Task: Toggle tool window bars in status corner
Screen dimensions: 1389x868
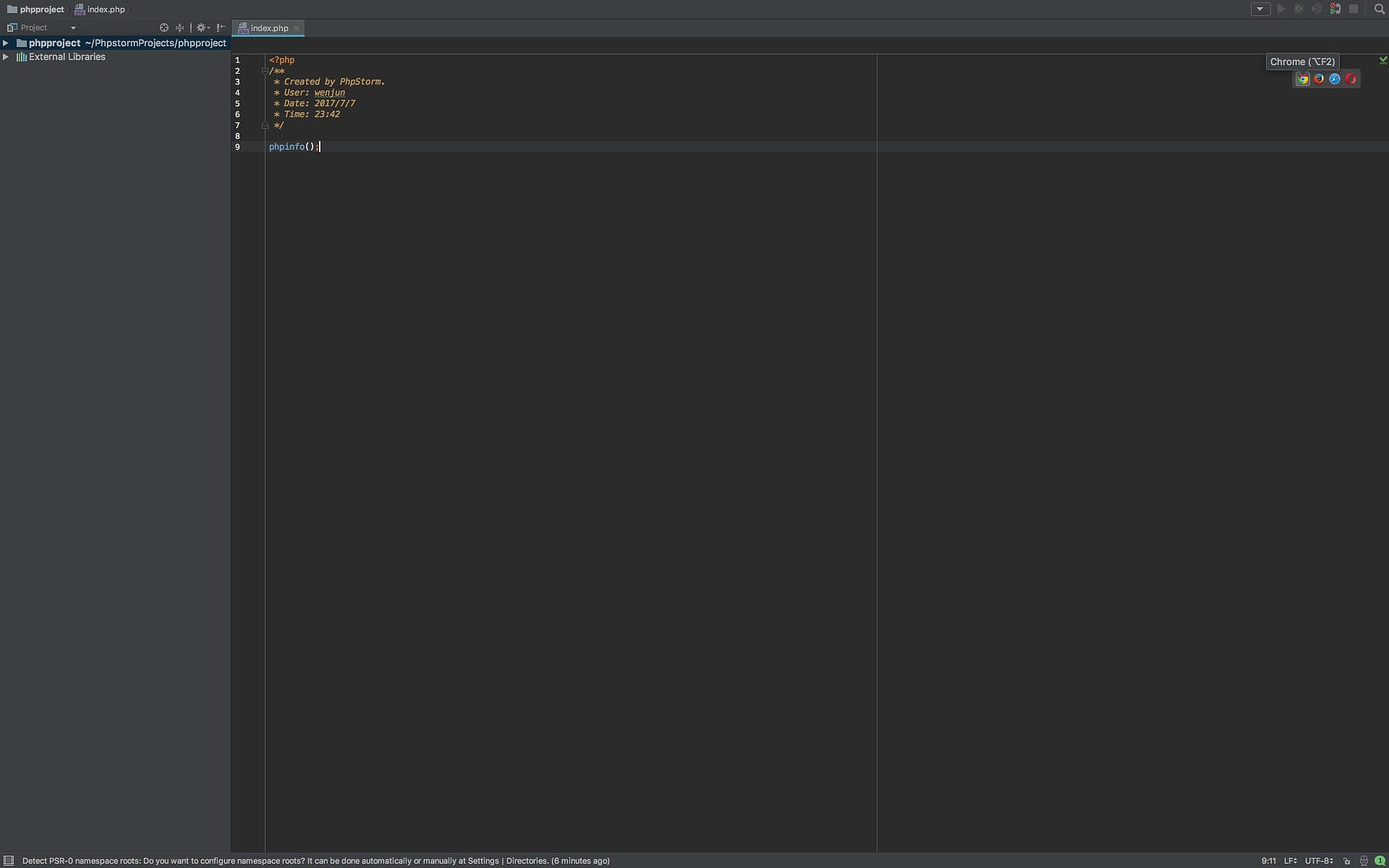Action: pyautogui.click(x=9, y=861)
